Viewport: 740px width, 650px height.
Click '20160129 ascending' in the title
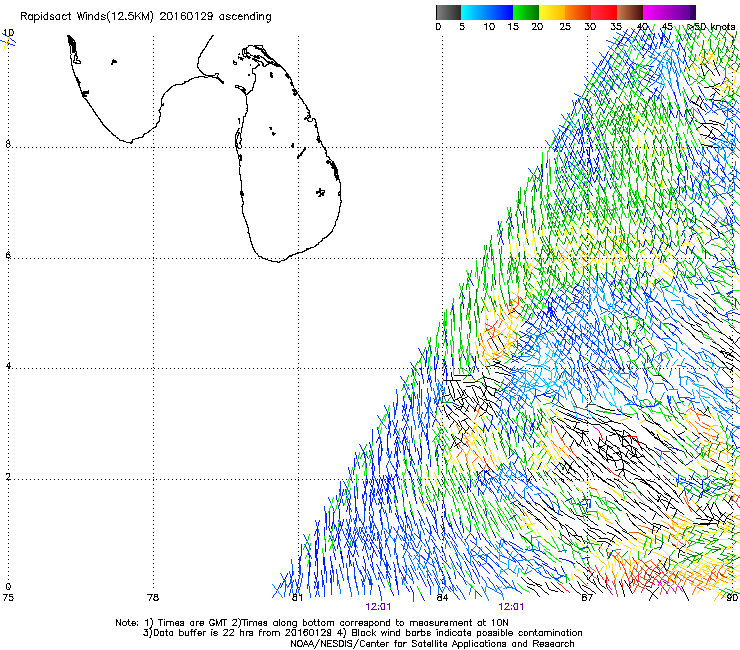(x=215, y=17)
